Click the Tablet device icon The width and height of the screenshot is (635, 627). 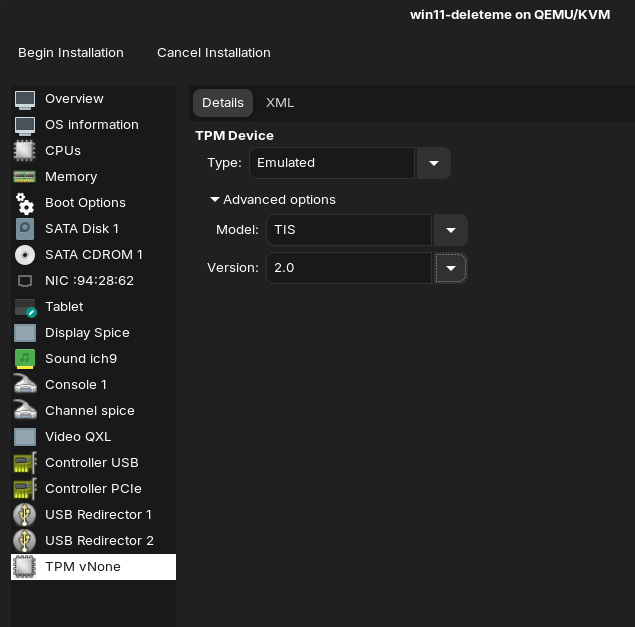(x=25, y=307)
